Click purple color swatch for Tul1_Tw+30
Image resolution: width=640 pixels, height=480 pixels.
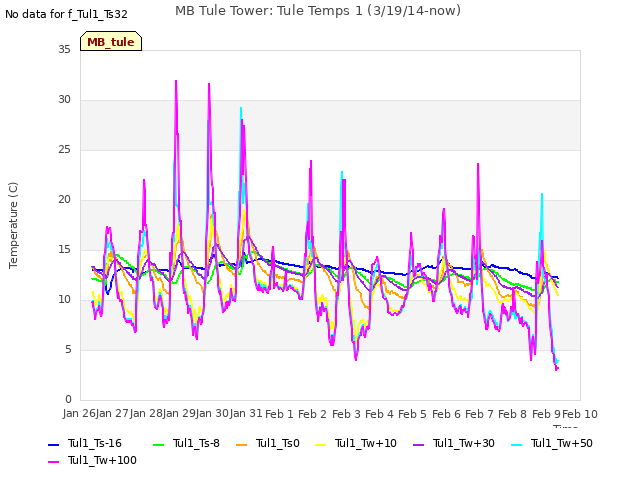[x=419, y=444]
